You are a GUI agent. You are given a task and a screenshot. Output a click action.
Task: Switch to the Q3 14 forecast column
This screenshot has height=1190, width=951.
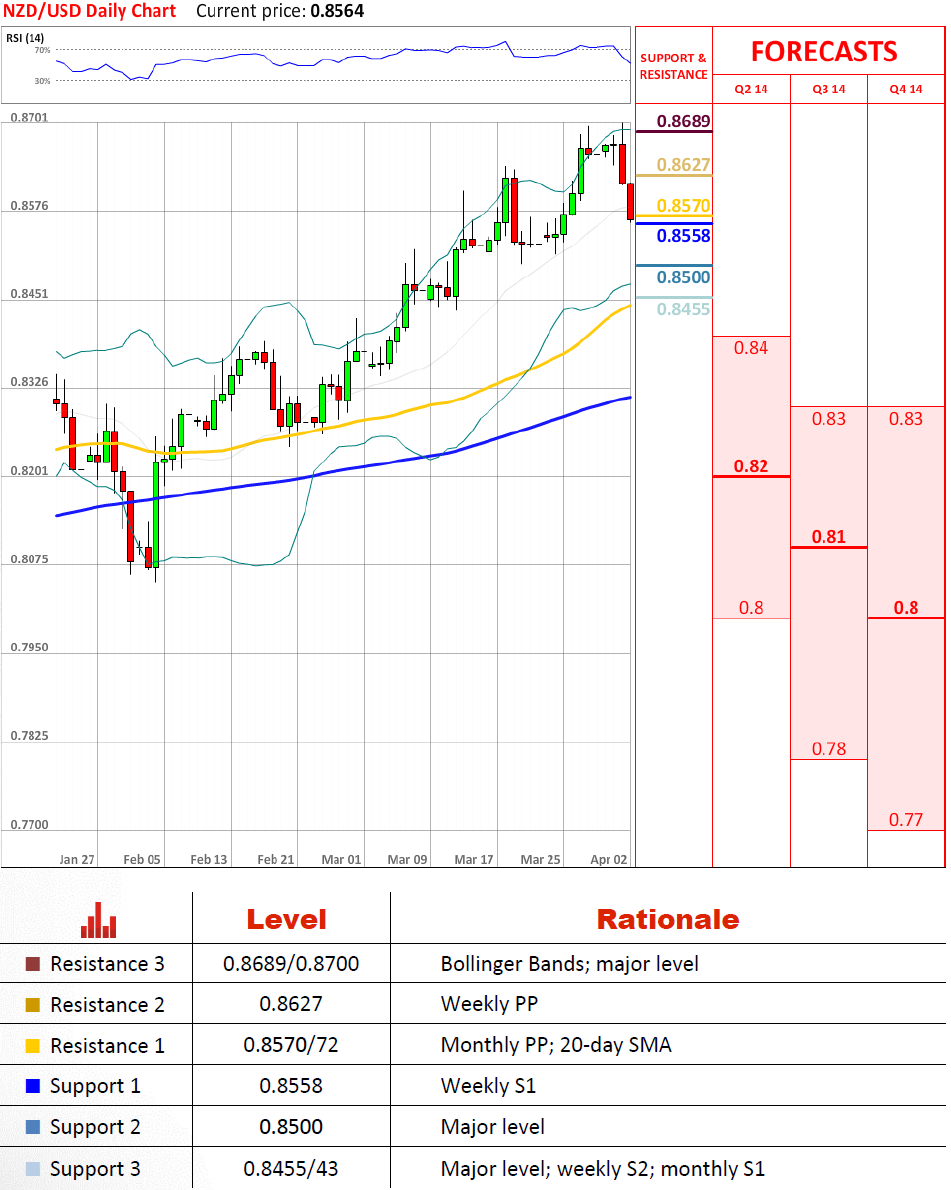tap(829, 89)
